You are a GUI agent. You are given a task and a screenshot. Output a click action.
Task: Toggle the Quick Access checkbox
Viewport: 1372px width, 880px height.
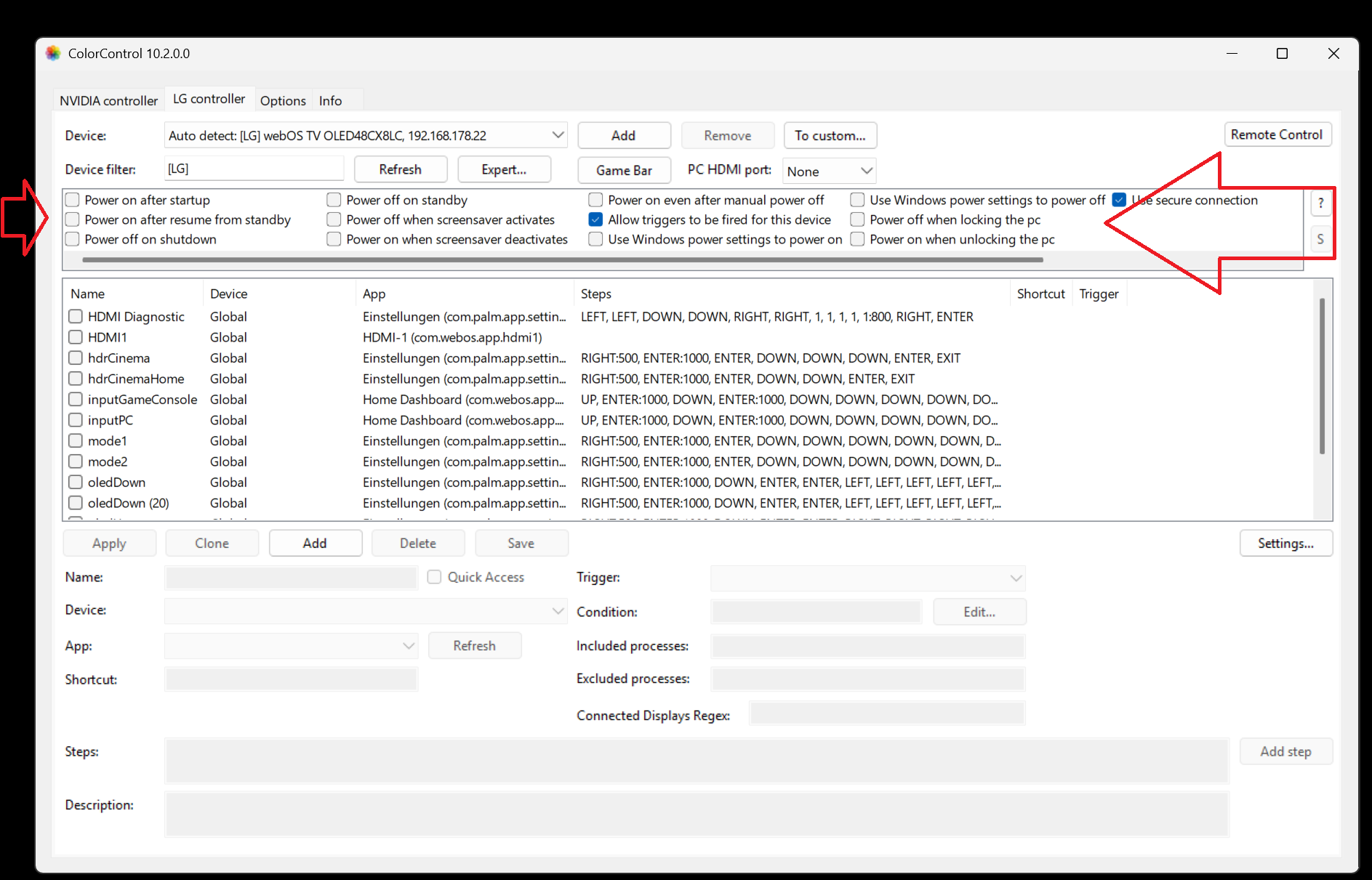tap(434, 577)
